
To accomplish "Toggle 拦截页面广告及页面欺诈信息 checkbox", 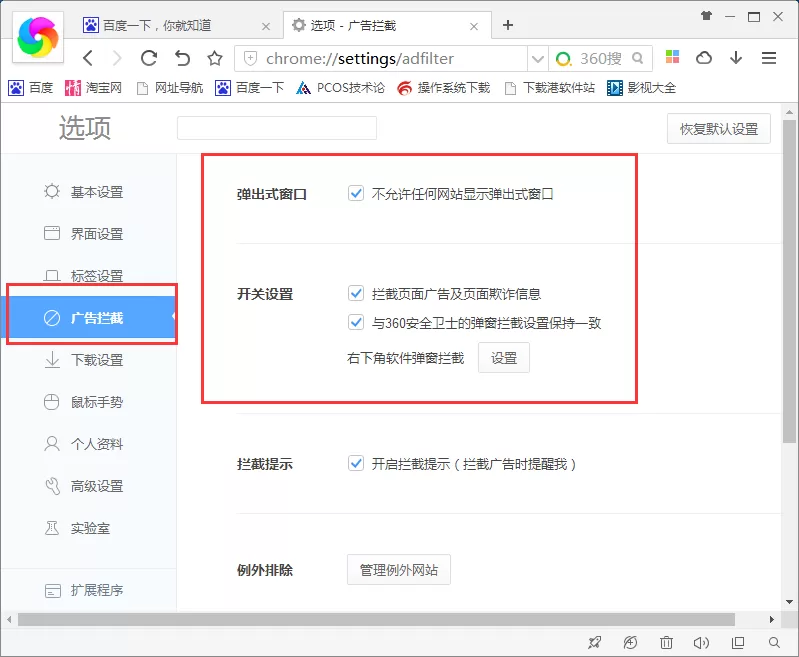I will [x=356, y=293].
